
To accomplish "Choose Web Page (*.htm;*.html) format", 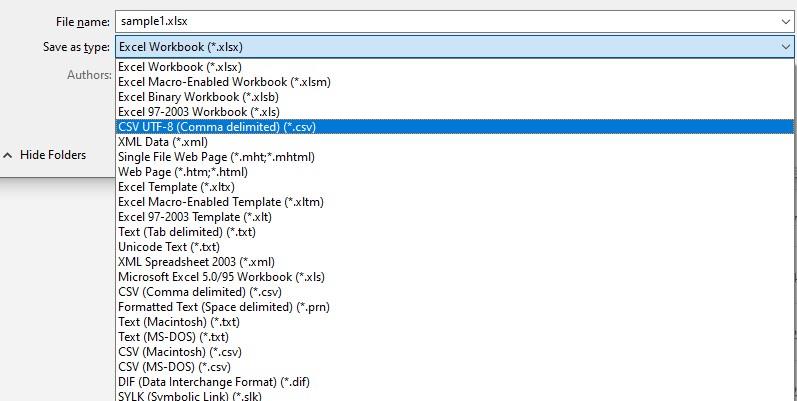I will (454, 172).
